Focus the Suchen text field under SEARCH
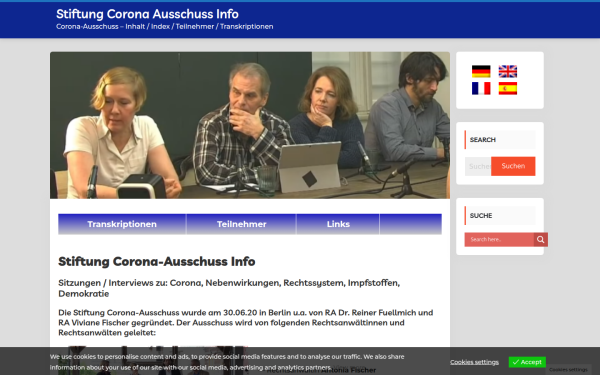This screenshot has width=600, height=375. pos(478,166)
